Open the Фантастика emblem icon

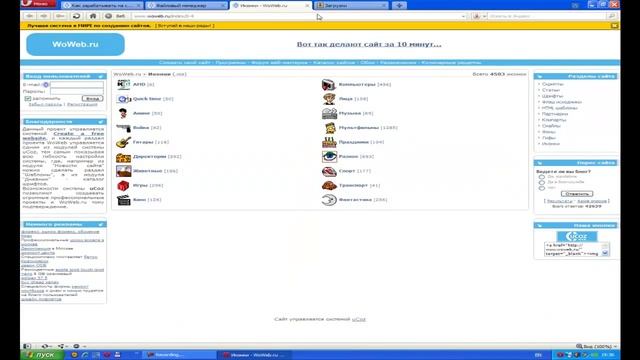point(329,200)
